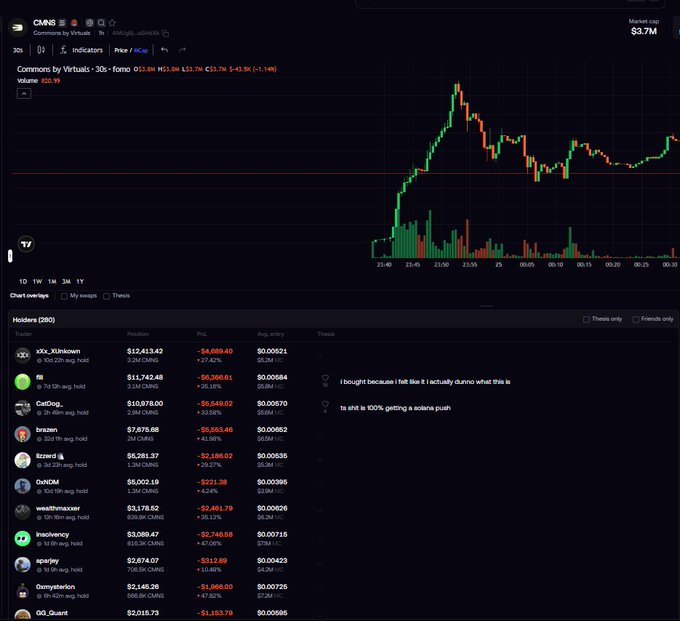680x621 pixels.
Task: Click thesis 'ts shit is 100% getting a solana push'
Action: point(396,408)
